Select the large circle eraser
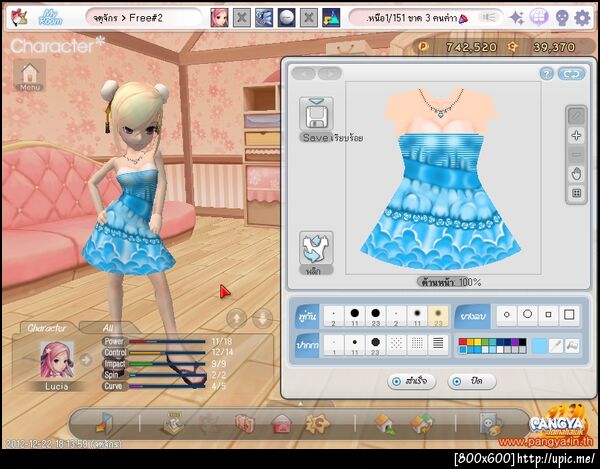The image size is (600, 469). 527,314
